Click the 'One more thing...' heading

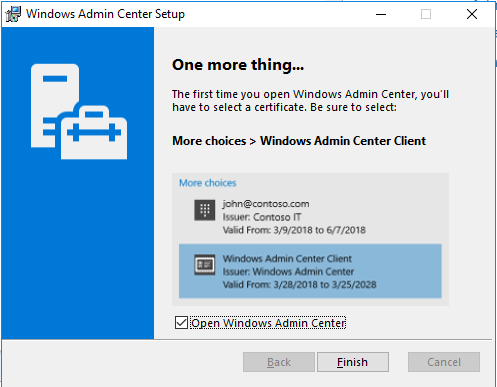[238, 65]
